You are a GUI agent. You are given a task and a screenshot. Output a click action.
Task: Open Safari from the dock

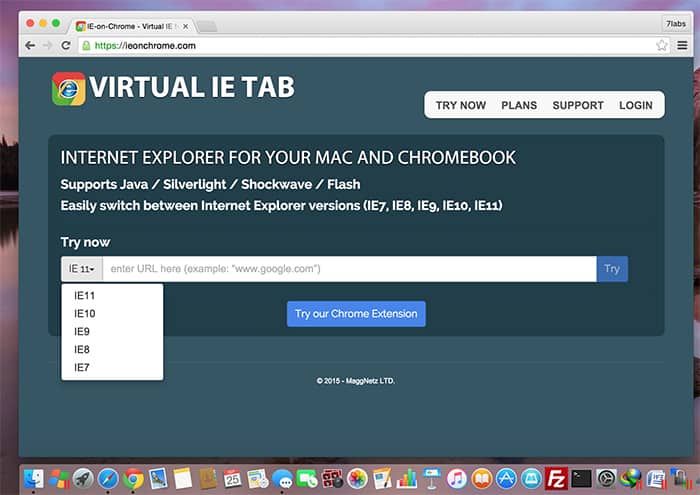click(x=108, y=479)
